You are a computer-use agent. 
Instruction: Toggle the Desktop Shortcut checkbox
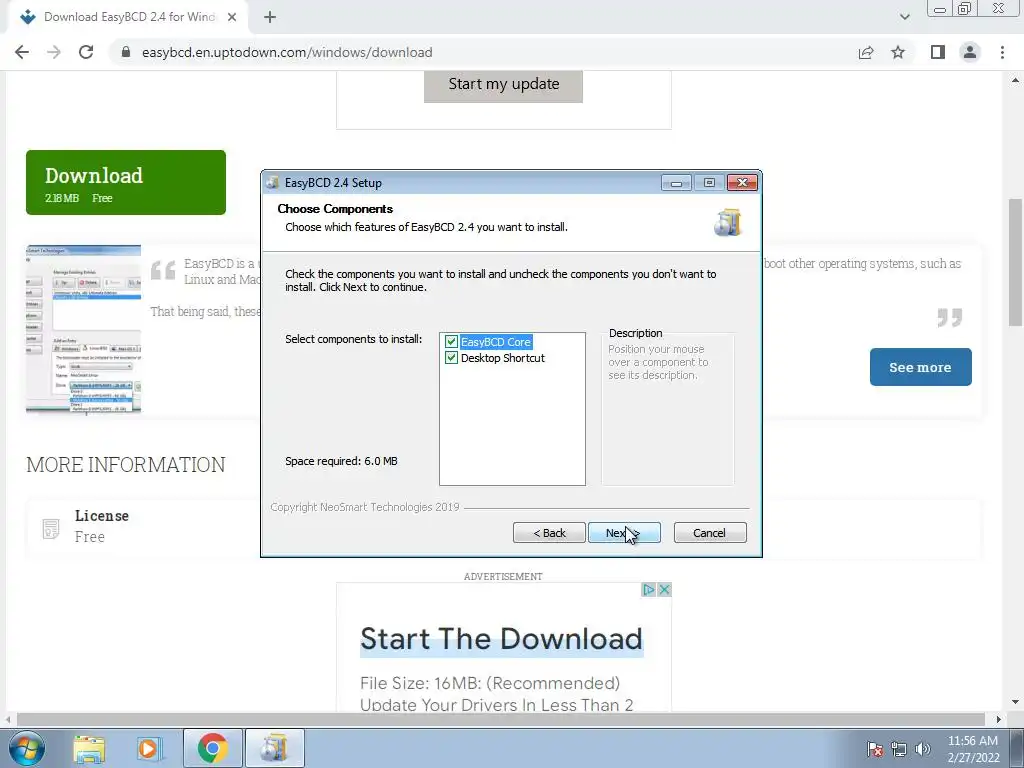tap(451, 358)
